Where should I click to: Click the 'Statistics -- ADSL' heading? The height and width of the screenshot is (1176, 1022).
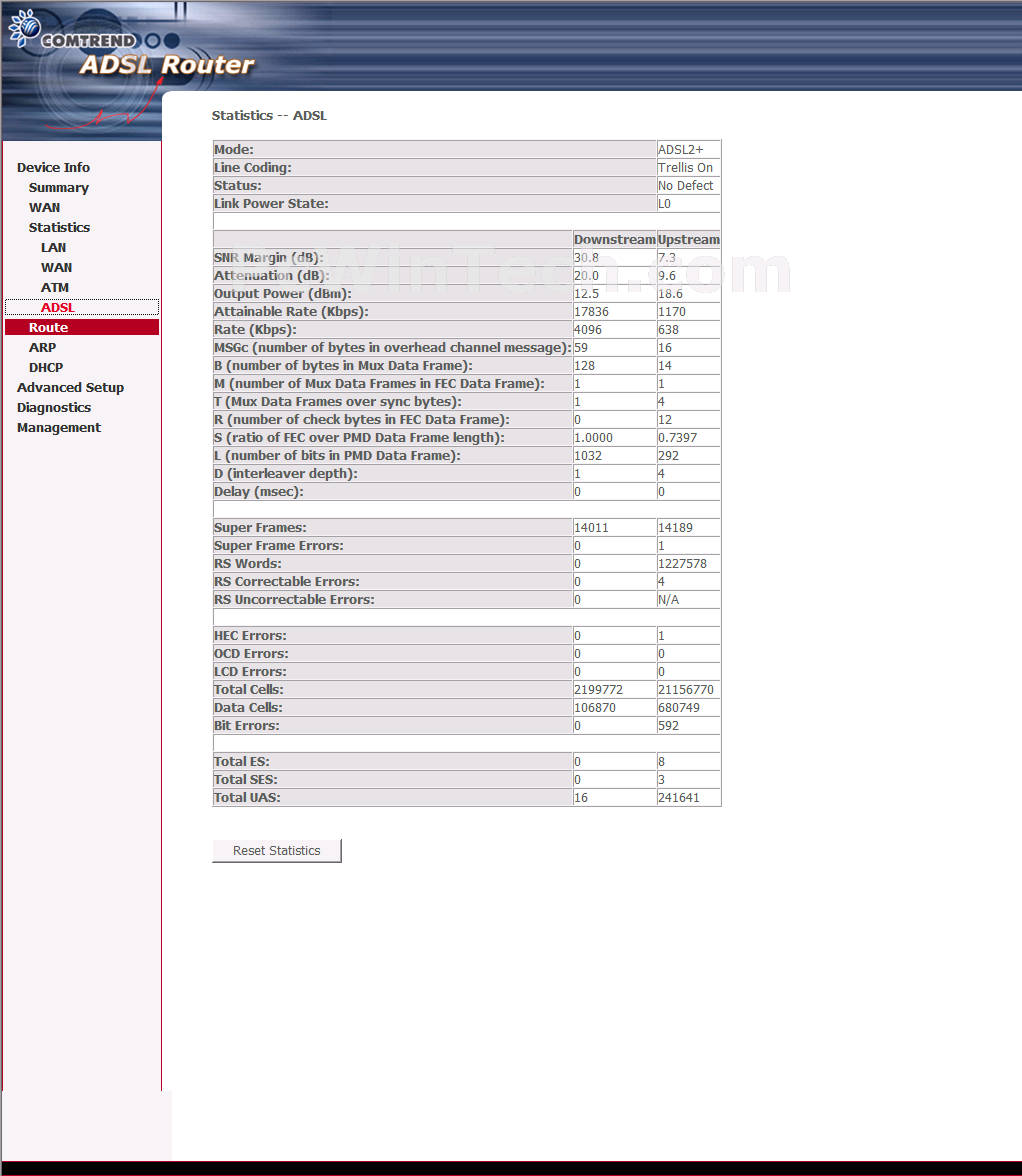(x=269, y=116)
